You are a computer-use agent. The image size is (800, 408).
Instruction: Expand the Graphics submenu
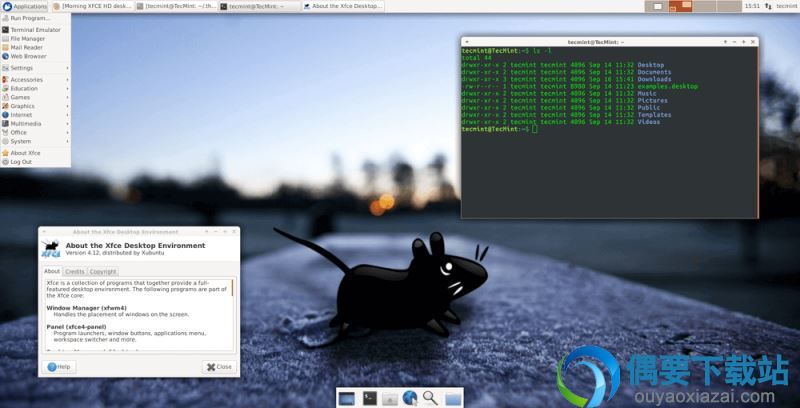click(x=35, y=106)
